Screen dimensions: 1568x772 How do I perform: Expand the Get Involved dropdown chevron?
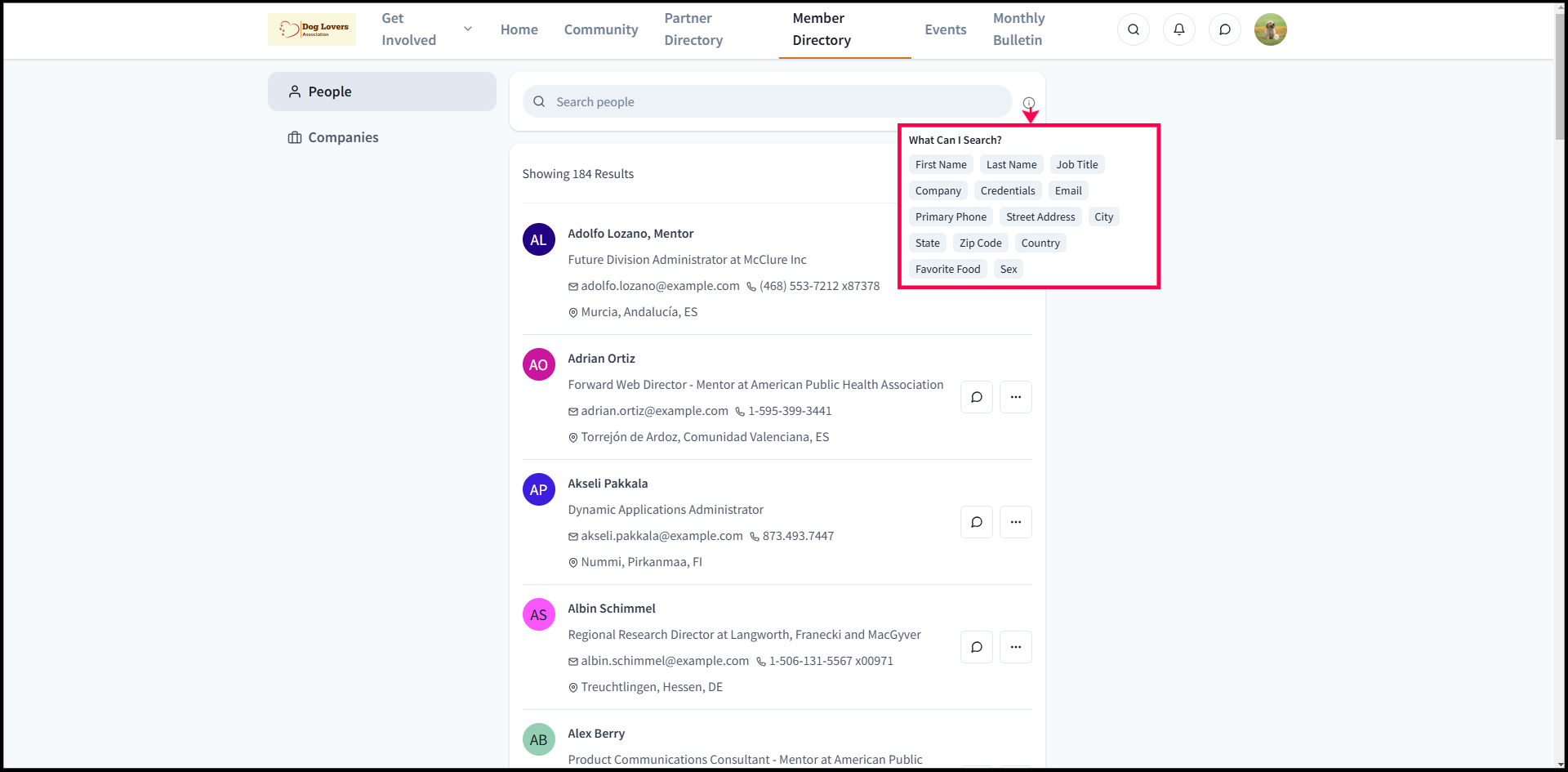pos(468,29)
